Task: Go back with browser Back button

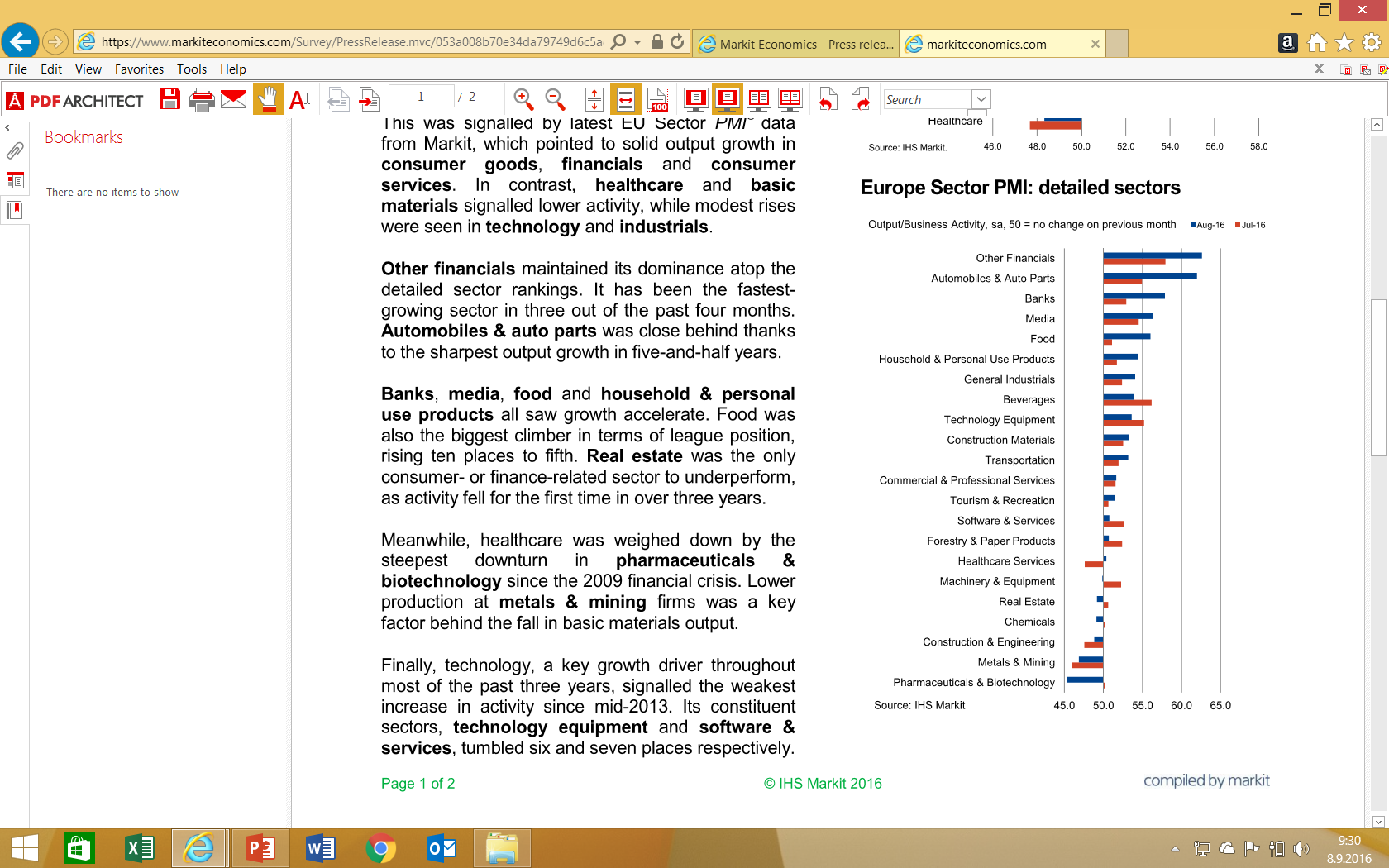Action: [20, 41]
